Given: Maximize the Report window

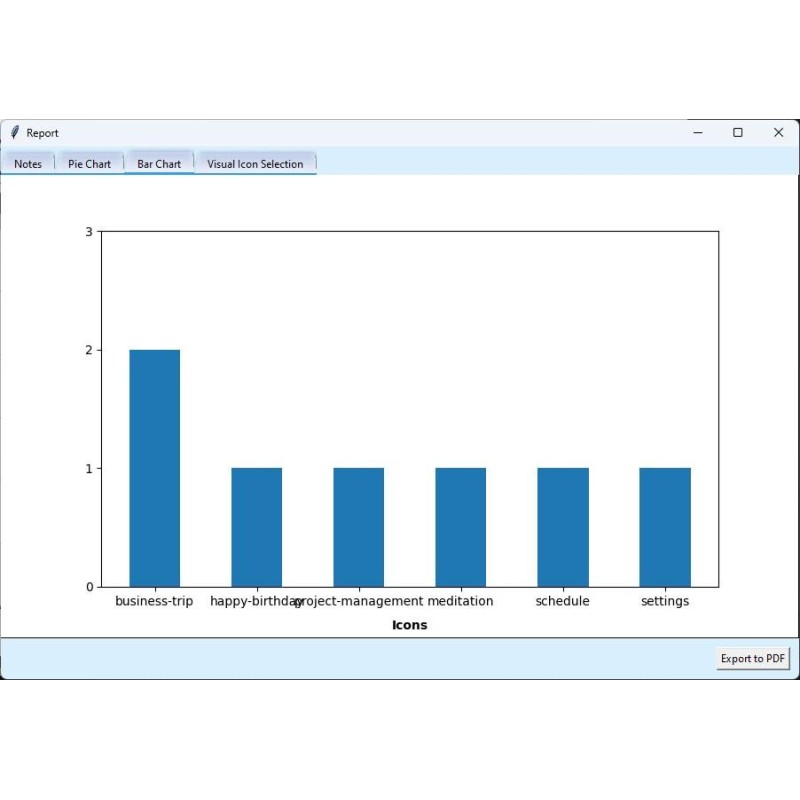Looking at the screenshot, I should coord(738,132).
